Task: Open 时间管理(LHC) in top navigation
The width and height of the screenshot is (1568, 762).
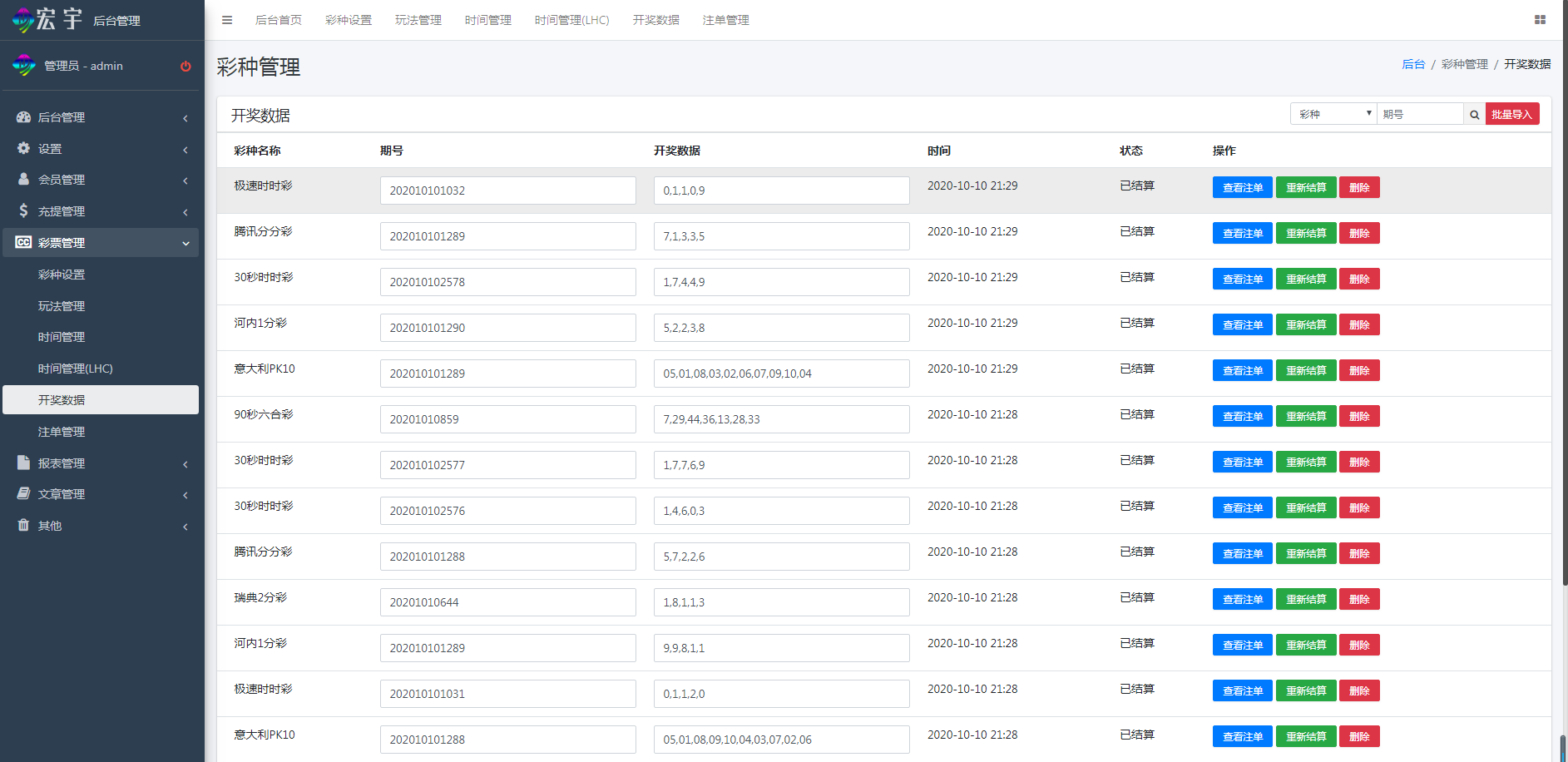Action: (x=572, y=20)
